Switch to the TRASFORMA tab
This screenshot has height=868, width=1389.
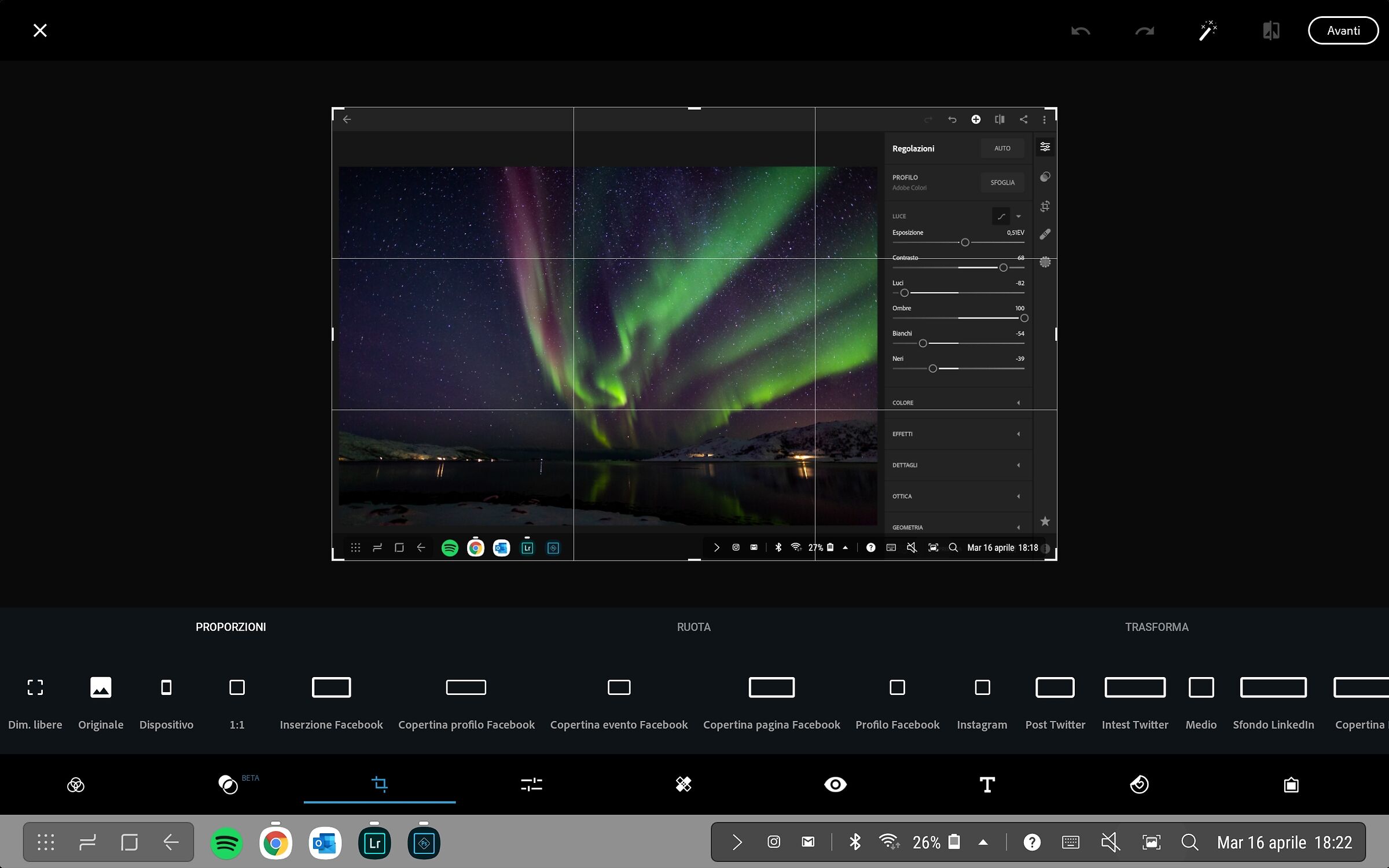pos(1156,627)
